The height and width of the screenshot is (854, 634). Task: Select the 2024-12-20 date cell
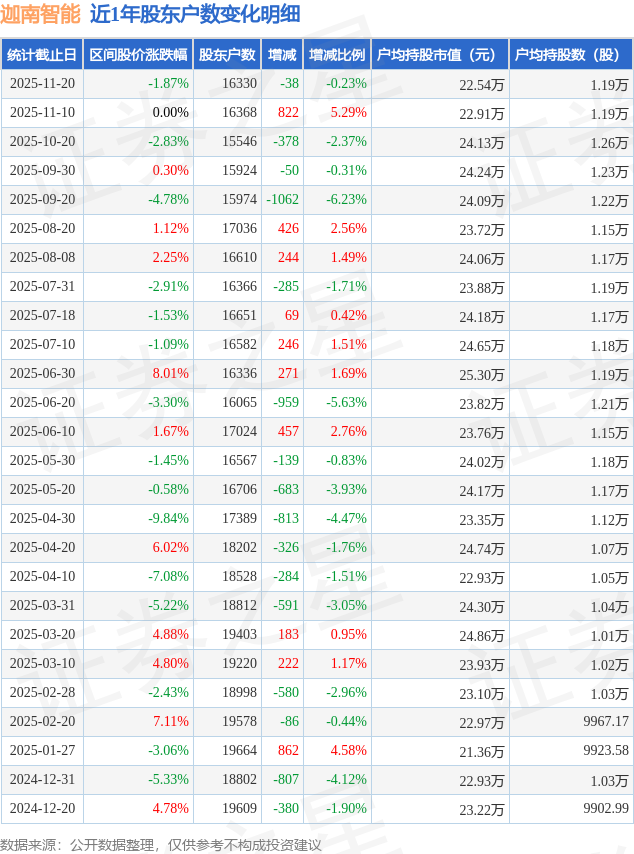42,809
